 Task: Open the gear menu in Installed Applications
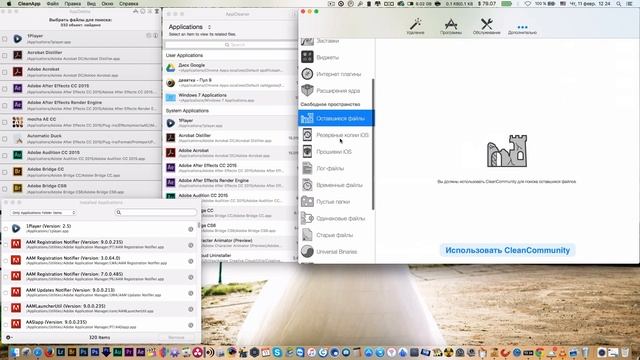(x=8, y=338)
